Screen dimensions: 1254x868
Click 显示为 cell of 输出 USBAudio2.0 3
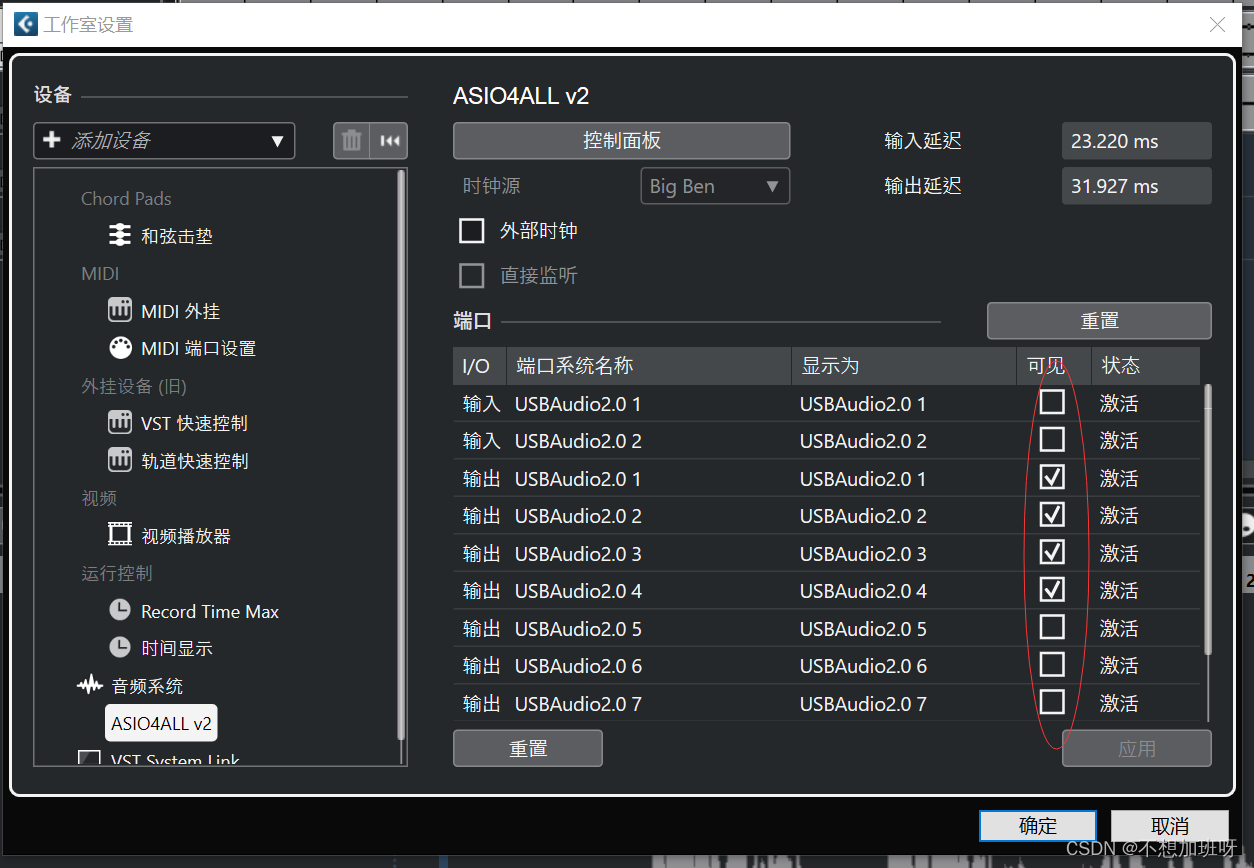[904, 554]
